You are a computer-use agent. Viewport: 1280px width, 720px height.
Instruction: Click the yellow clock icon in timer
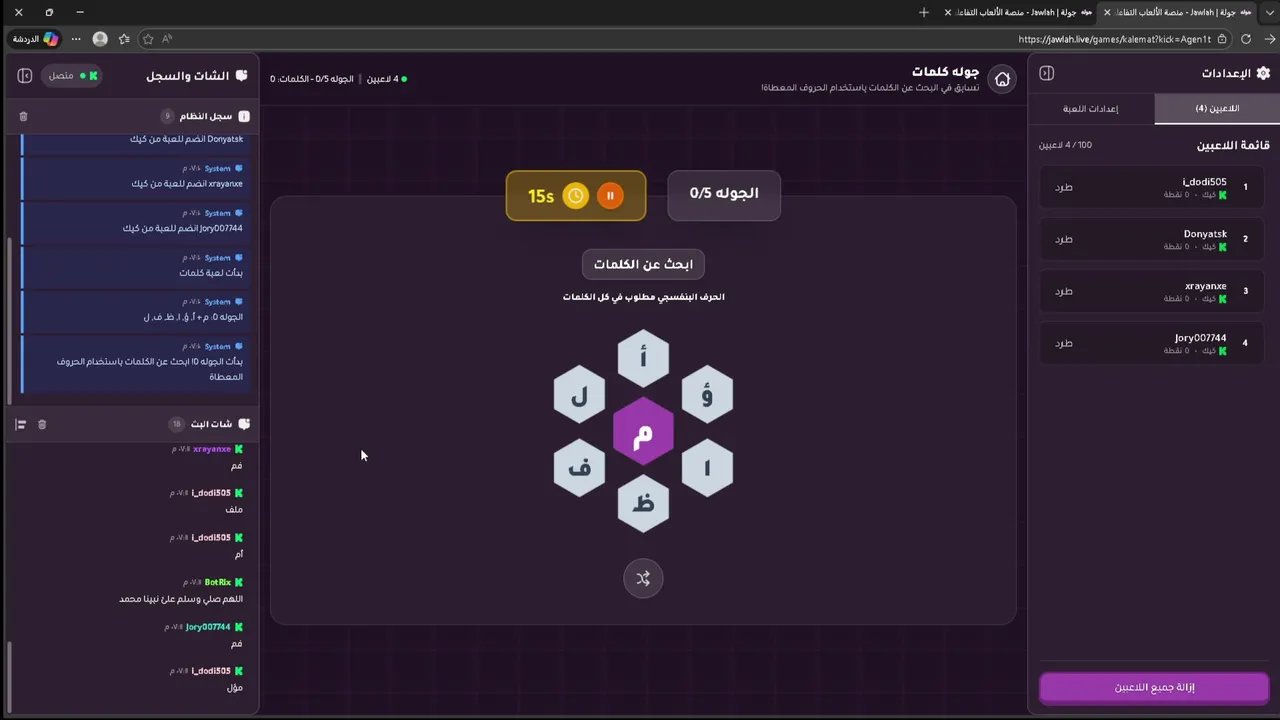pyautogui.click(x=575, y=196)
